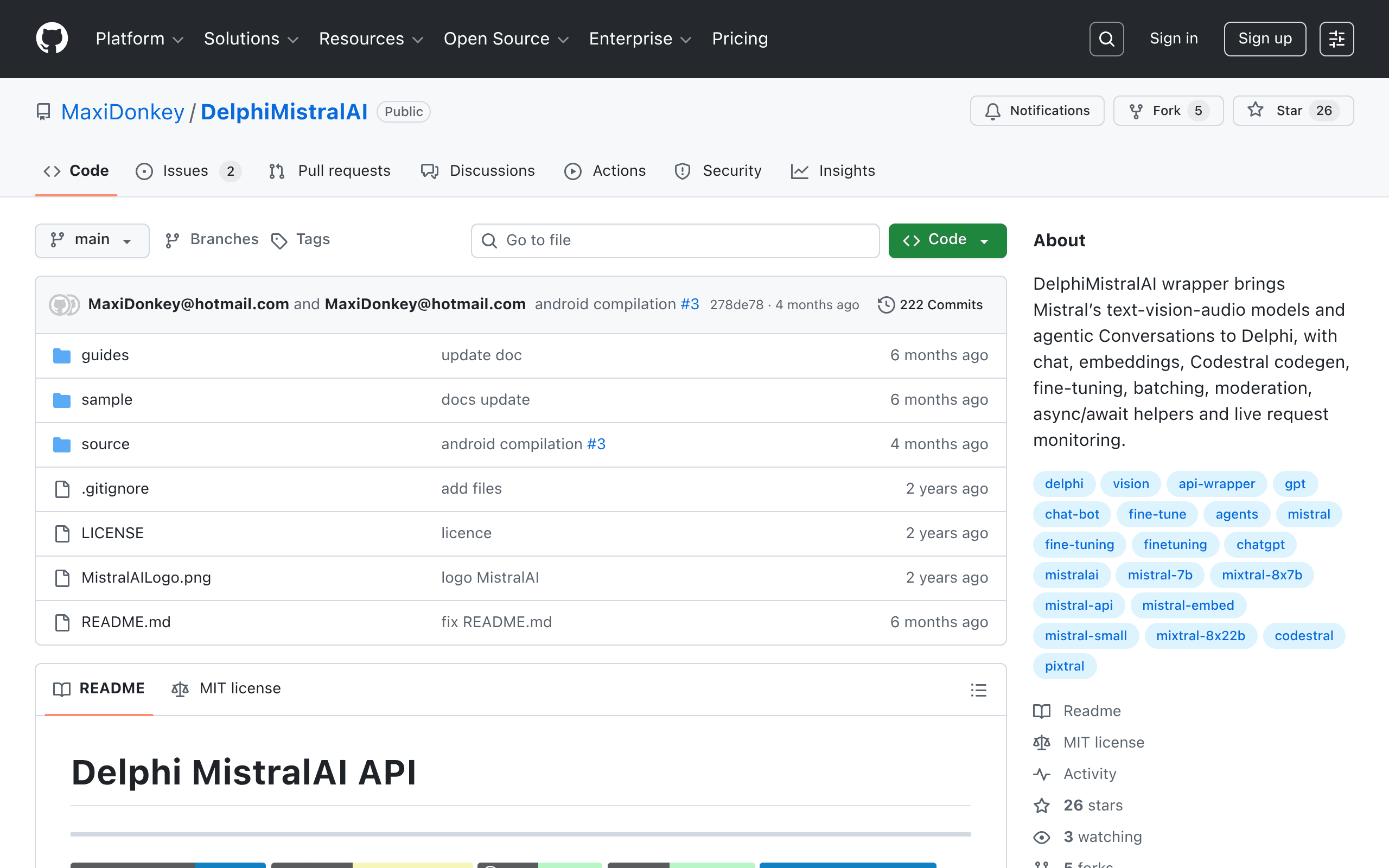Expand the Enterprise menu
Screen dimensions: 1389x868
[x=640, y=39]
